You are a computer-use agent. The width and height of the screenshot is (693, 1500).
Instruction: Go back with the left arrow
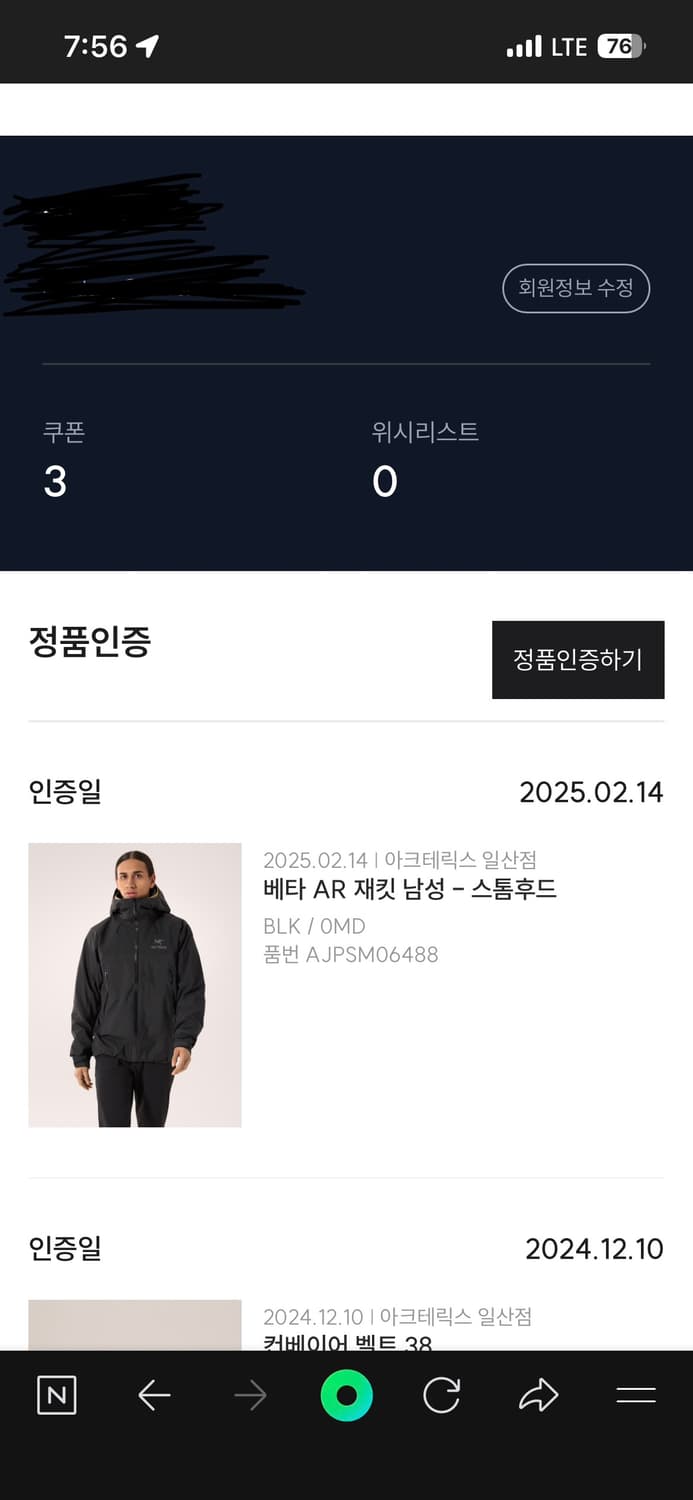(154, 1395)
